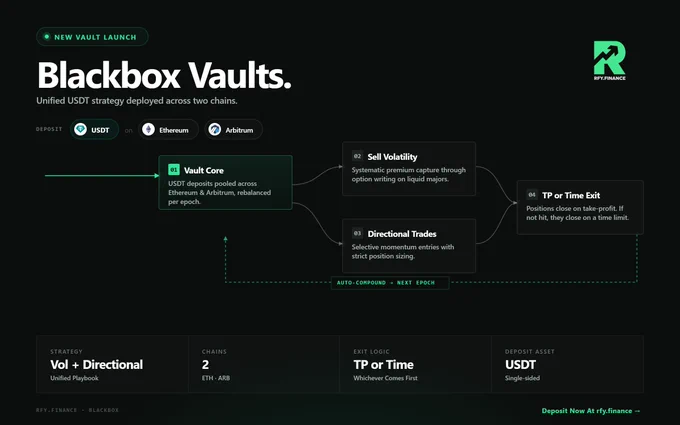
Task: Open the TP or Time Exit card
Action: pyautogui.click(x=580, y=207)
